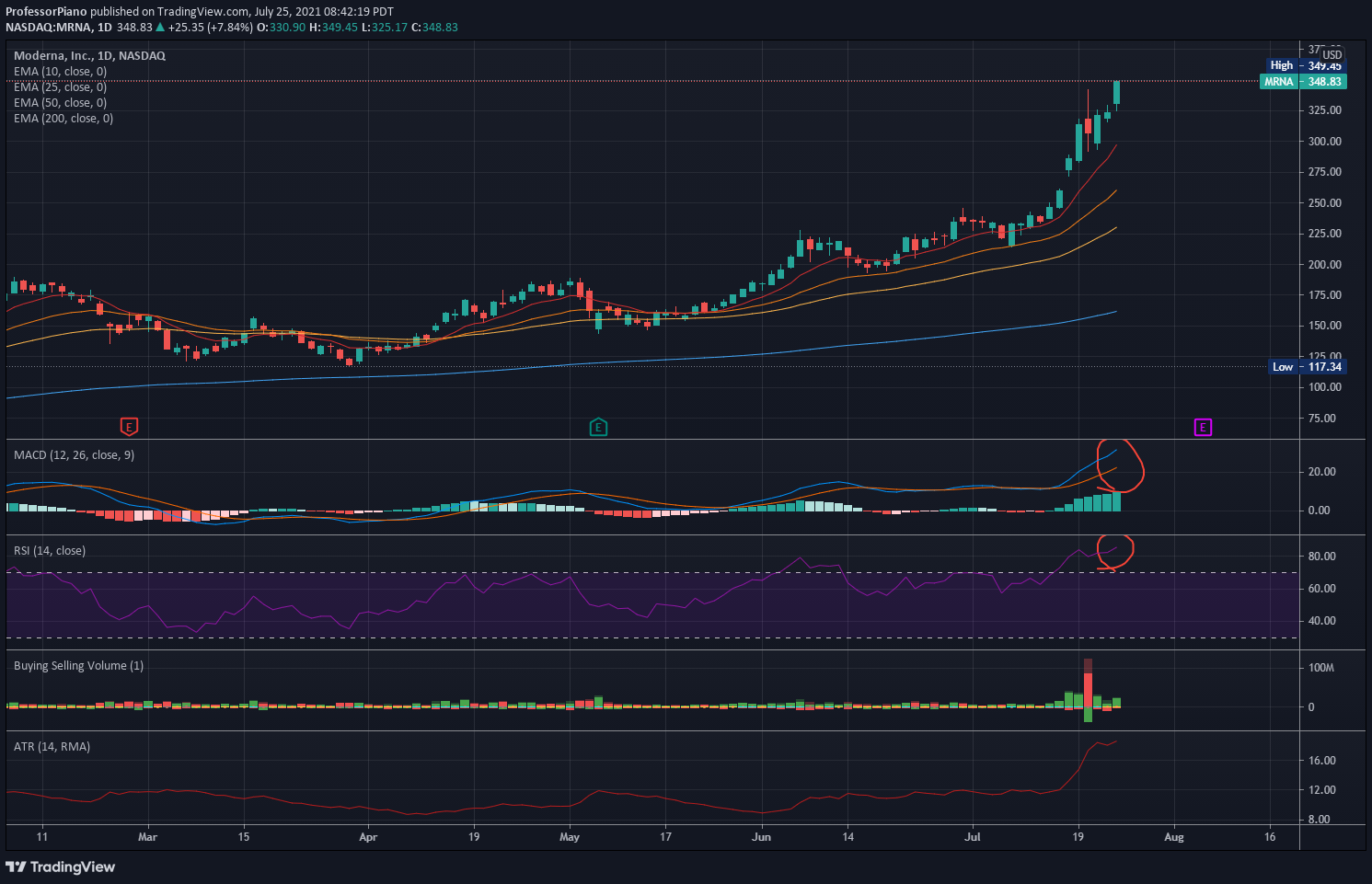Click the green earnings E marker near May

598,427
